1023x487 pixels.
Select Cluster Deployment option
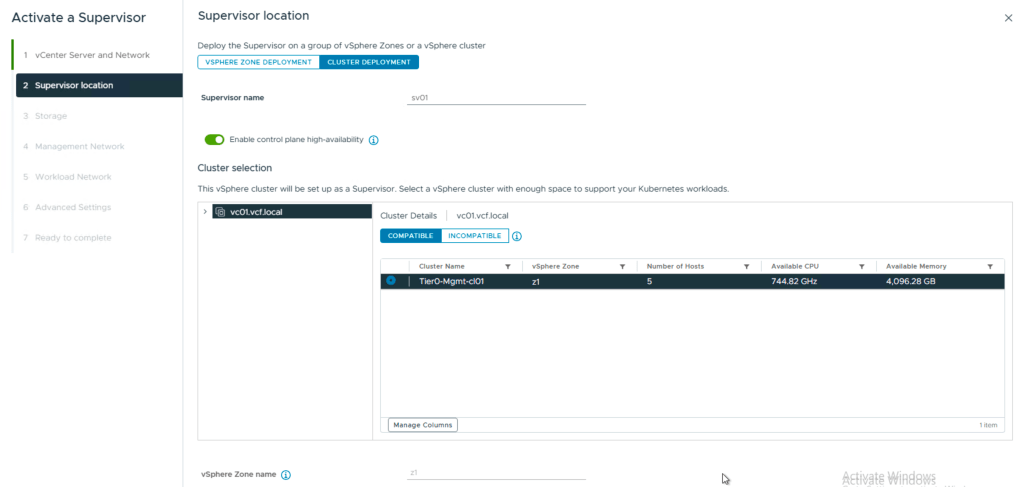click(x=369, y=62)
